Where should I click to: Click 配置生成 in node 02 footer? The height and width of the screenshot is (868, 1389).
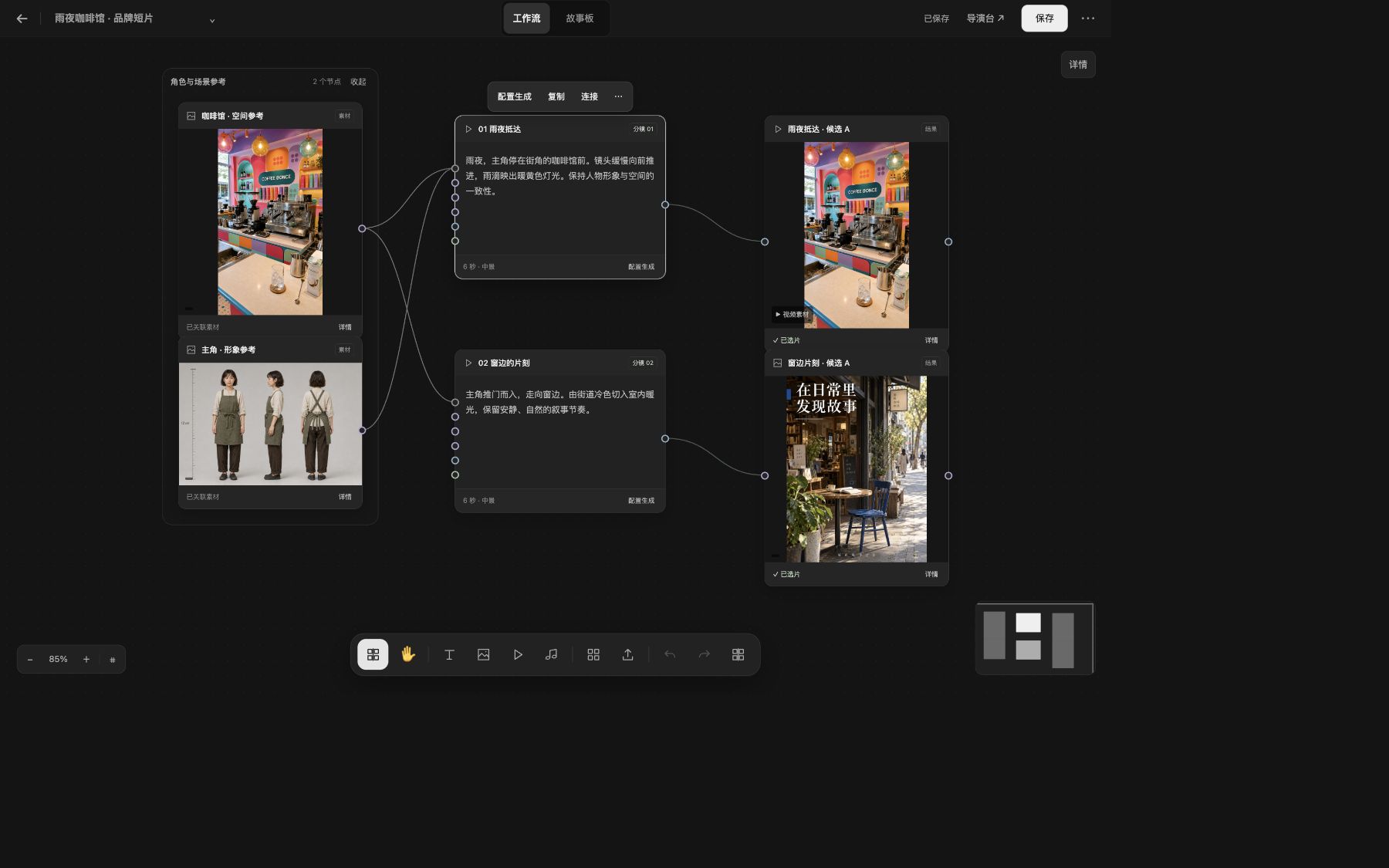click(x=641, y=501)
